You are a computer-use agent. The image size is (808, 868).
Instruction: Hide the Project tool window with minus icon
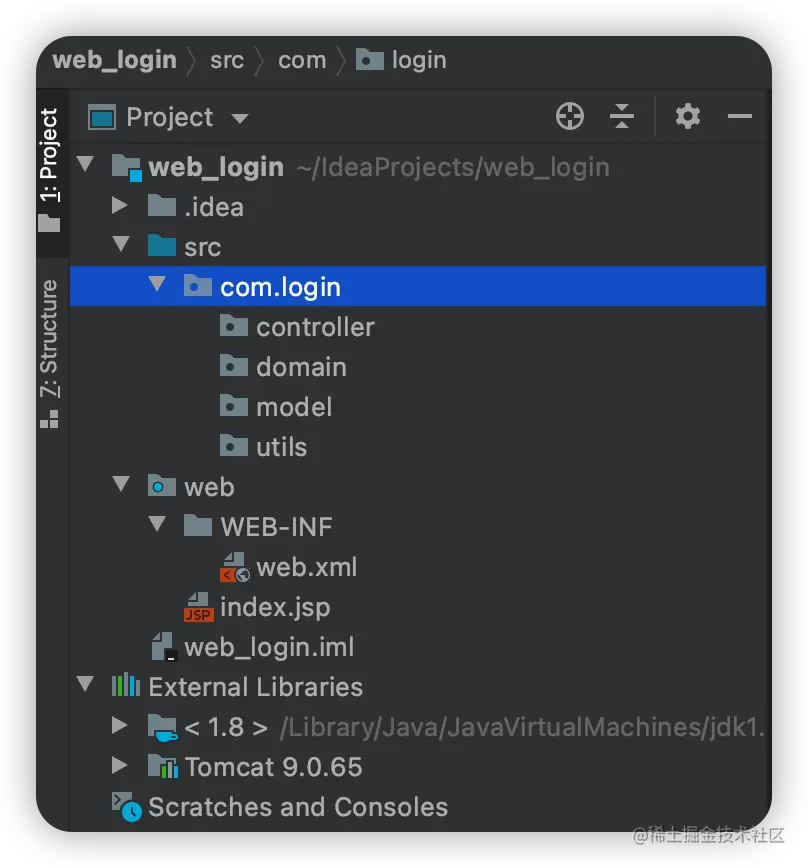740,117
